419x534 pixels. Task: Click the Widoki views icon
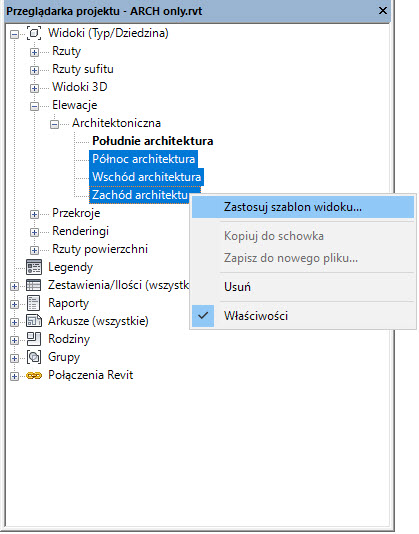pyautogui.click(x=34, y=33)
